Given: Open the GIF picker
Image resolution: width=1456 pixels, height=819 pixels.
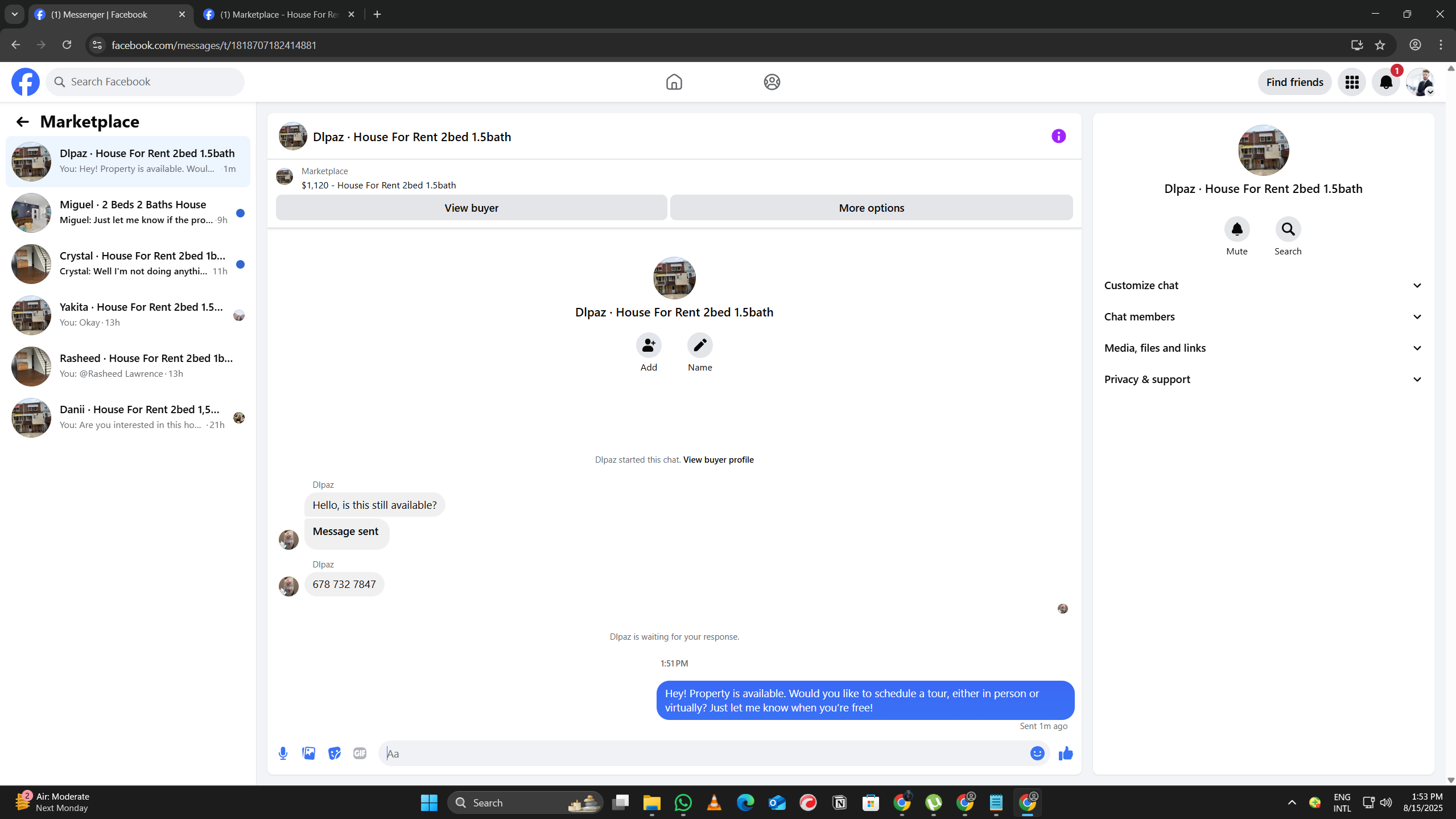Looking at the screenshot, I should [360, 753].
